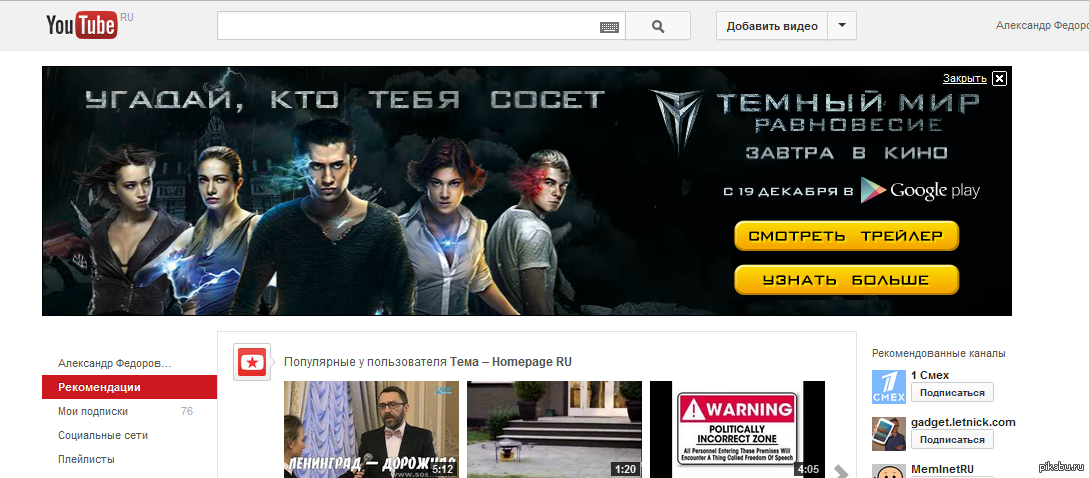Open the 1 Смех channel avatar
Screen dimensions: 1089x478
pos(888,385)
